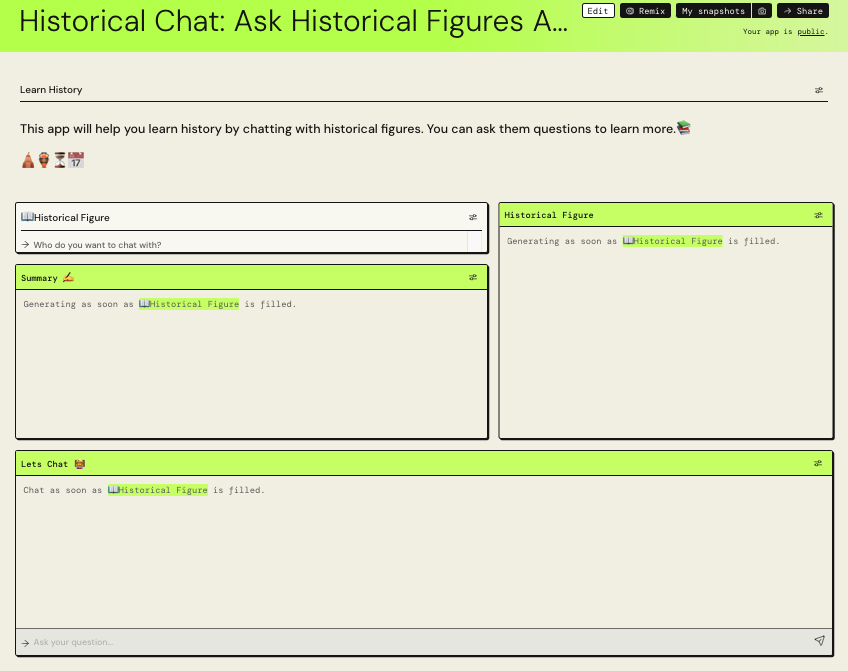This screenshot has width=848, height=671.
Task: Open settings for the Summary panel
Action: (472, 277)
